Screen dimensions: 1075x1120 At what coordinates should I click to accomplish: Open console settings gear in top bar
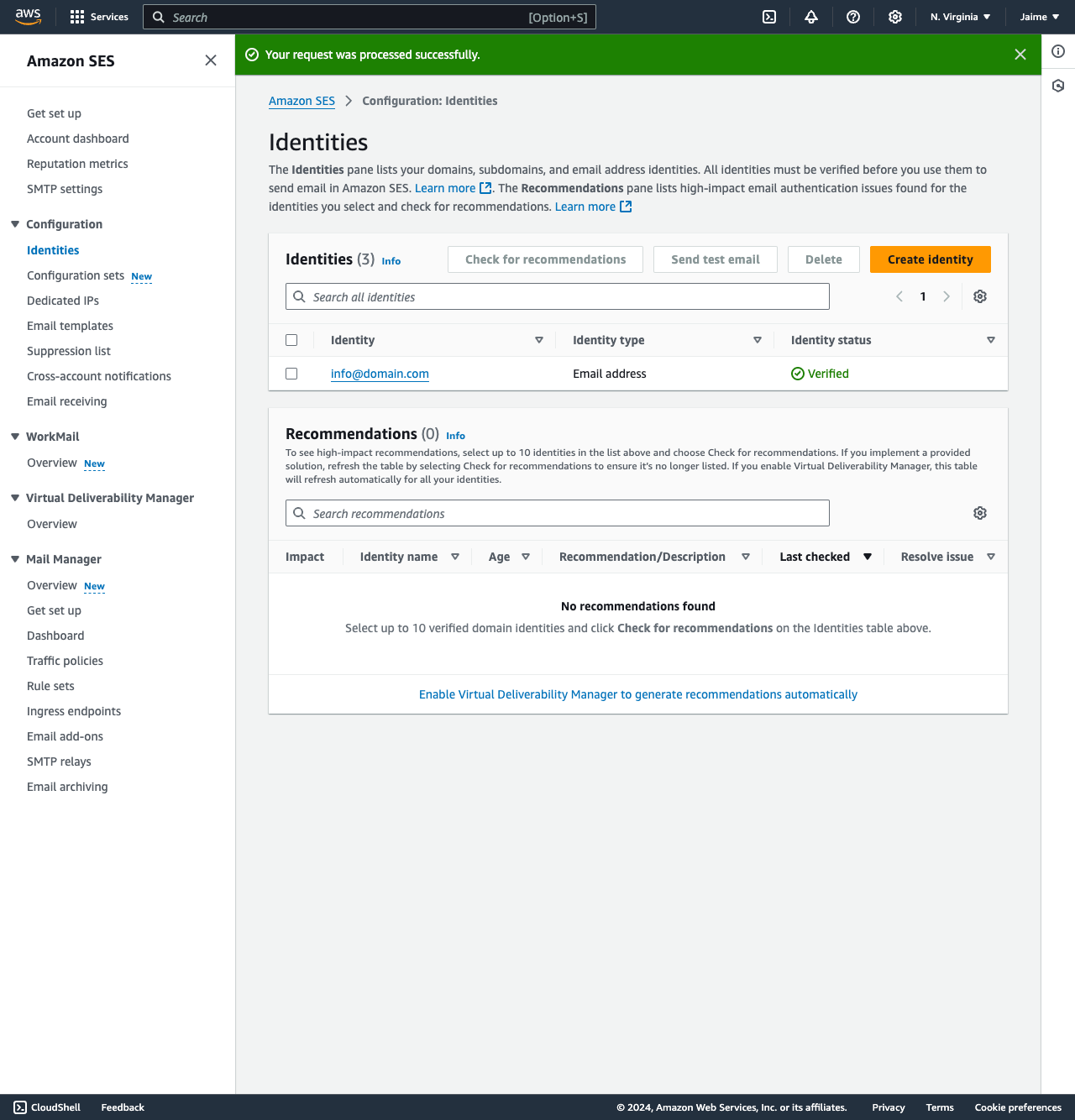coord(895,17)
